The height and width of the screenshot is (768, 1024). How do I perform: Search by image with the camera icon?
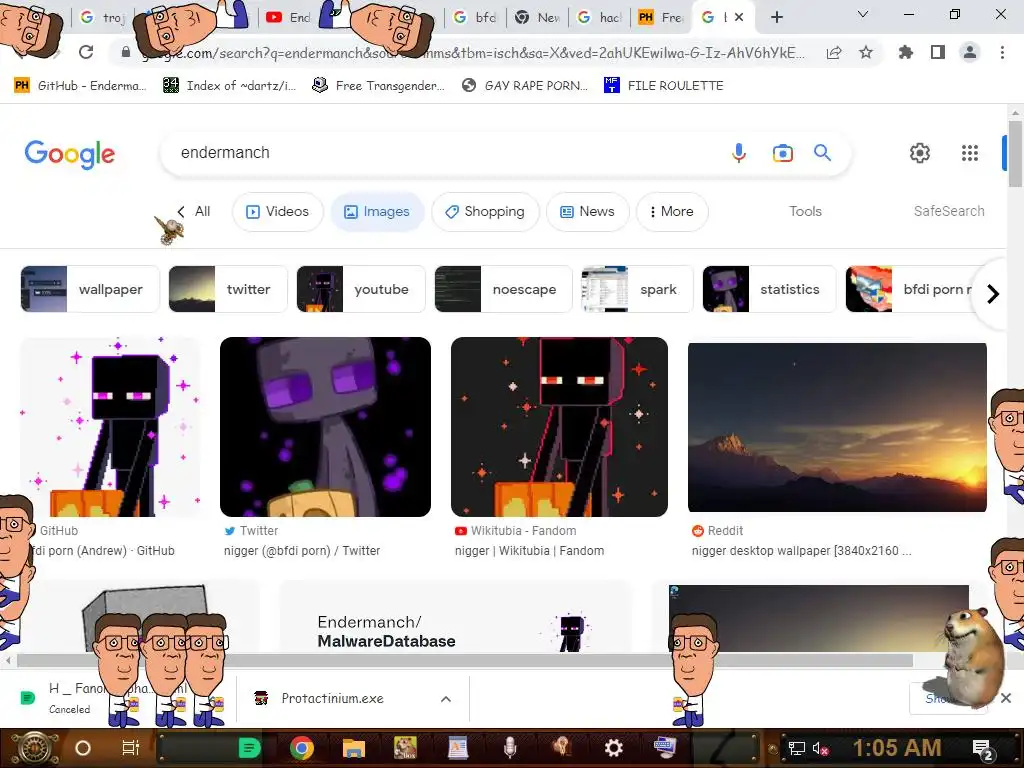[x=782, y=153]
